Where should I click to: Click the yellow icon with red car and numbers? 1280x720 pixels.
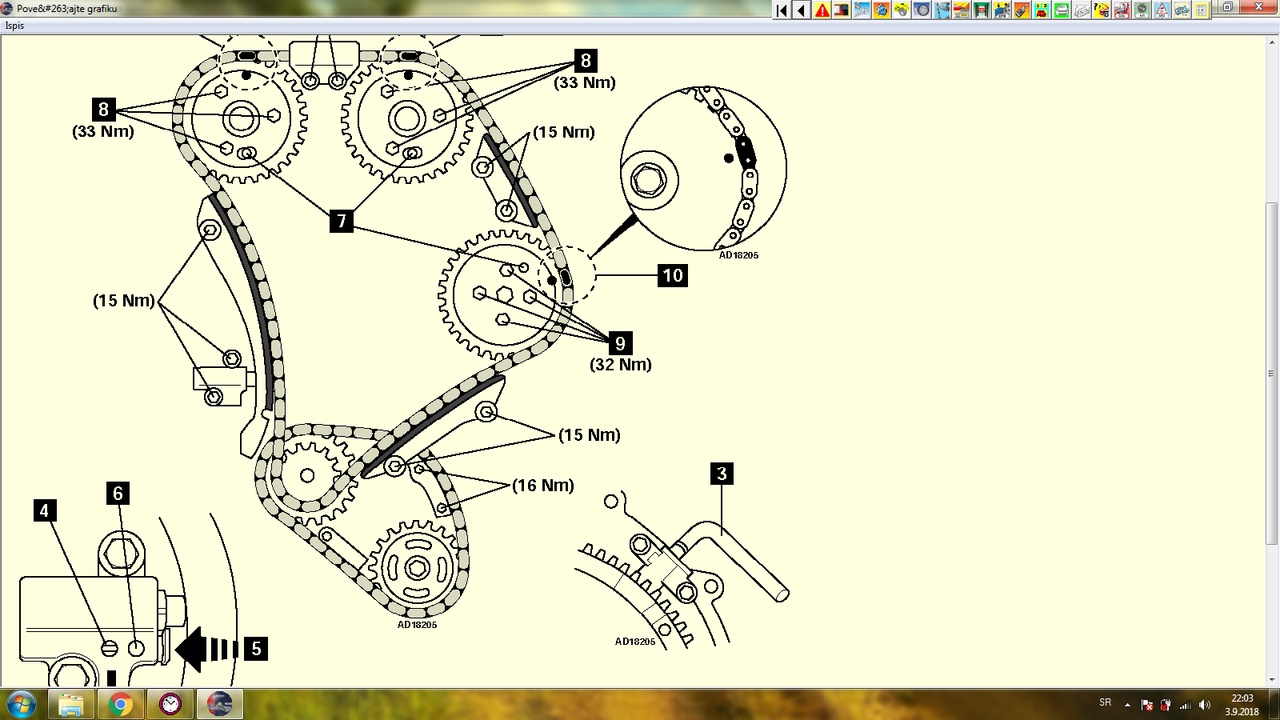[1041, 10]
